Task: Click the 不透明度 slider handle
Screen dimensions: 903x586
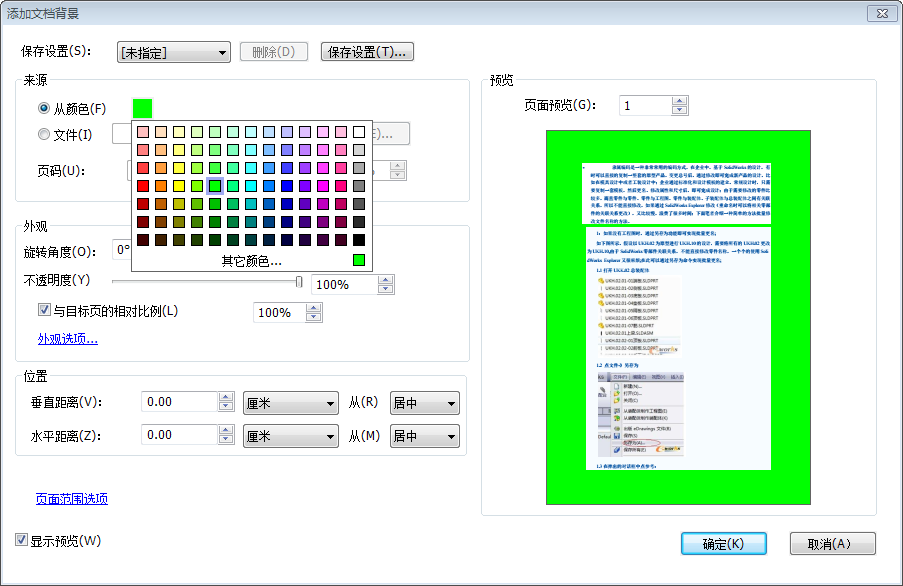Action: (x=299, y=283)
